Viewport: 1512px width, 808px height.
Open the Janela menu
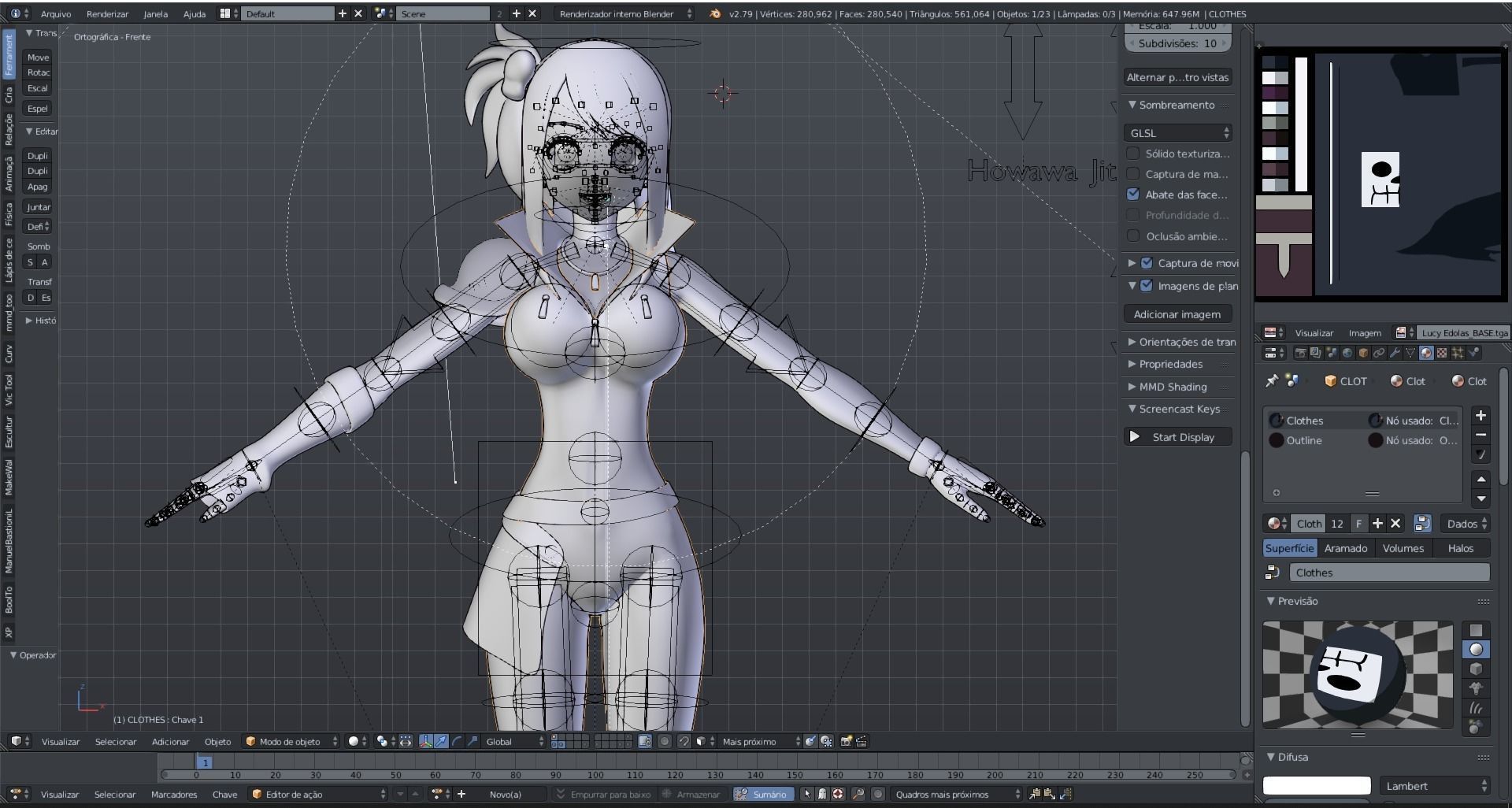tap(155, 13)
